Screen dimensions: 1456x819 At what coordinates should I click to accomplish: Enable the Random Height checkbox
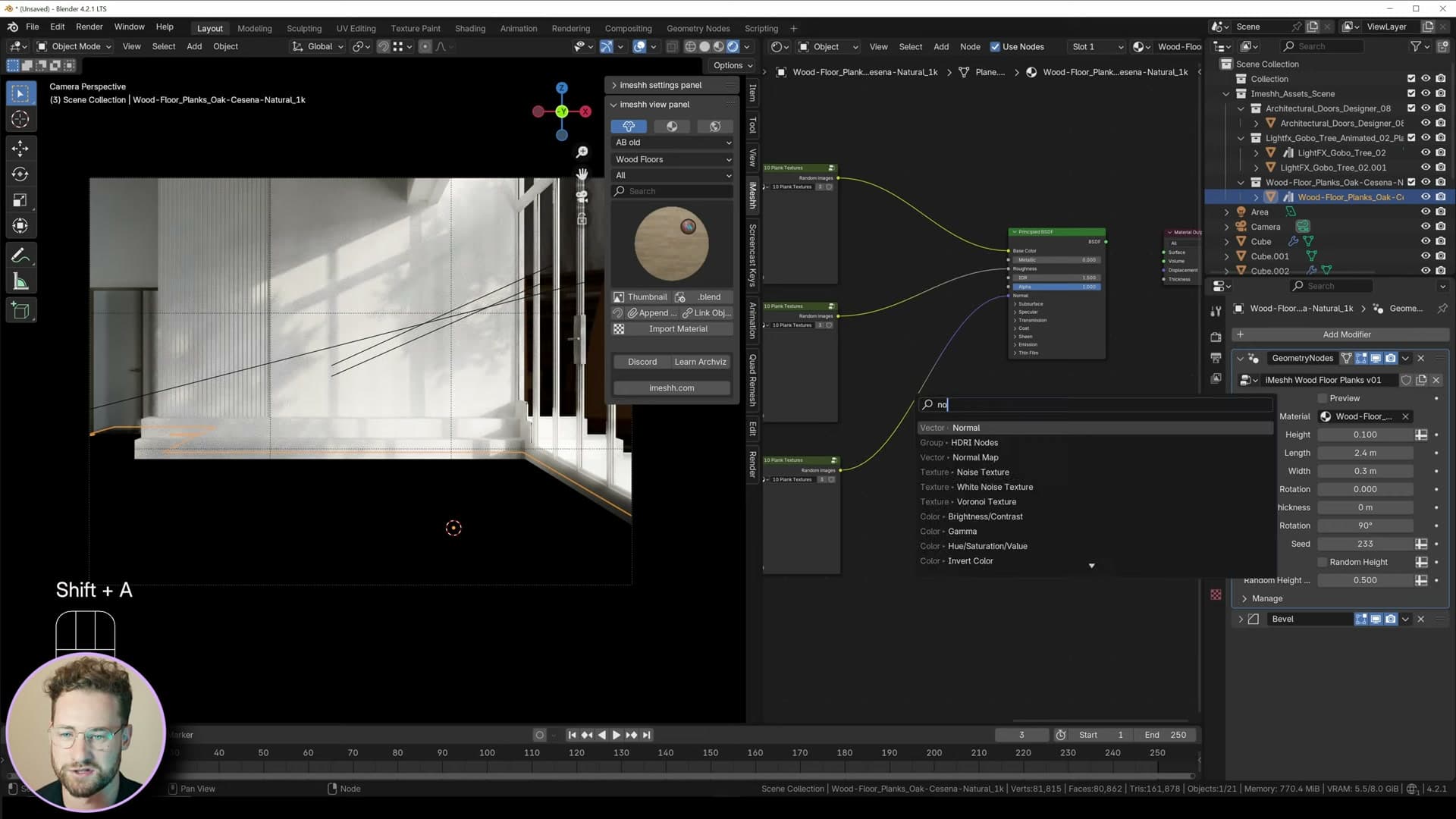tap(1323, 562)
